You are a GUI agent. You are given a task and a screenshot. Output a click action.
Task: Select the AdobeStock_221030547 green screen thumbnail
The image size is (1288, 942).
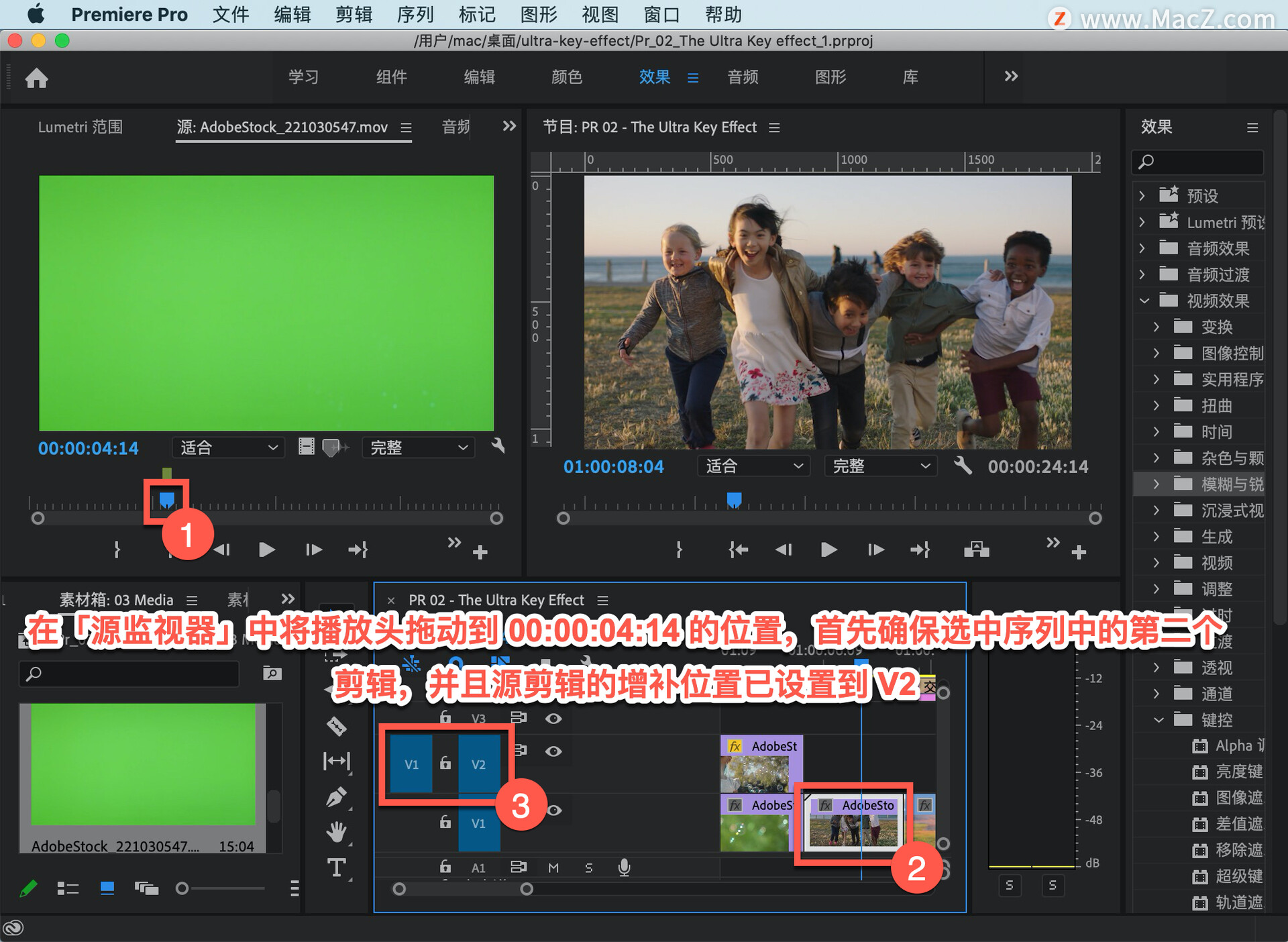143,764
